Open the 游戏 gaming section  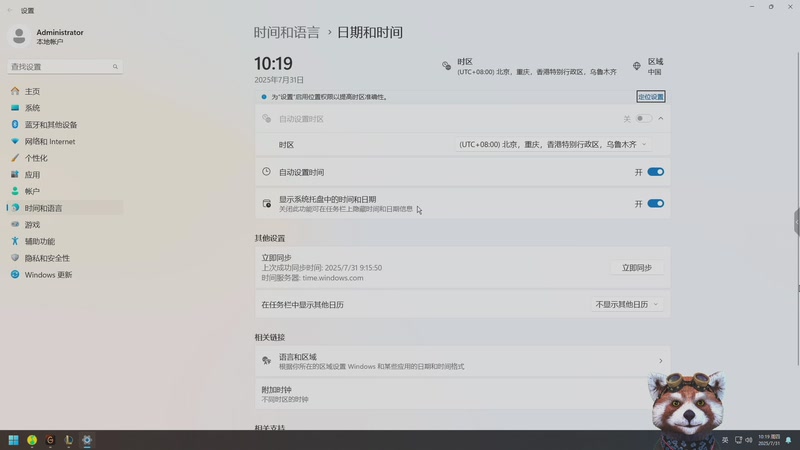pyautogui.click(x=32, y=224)
